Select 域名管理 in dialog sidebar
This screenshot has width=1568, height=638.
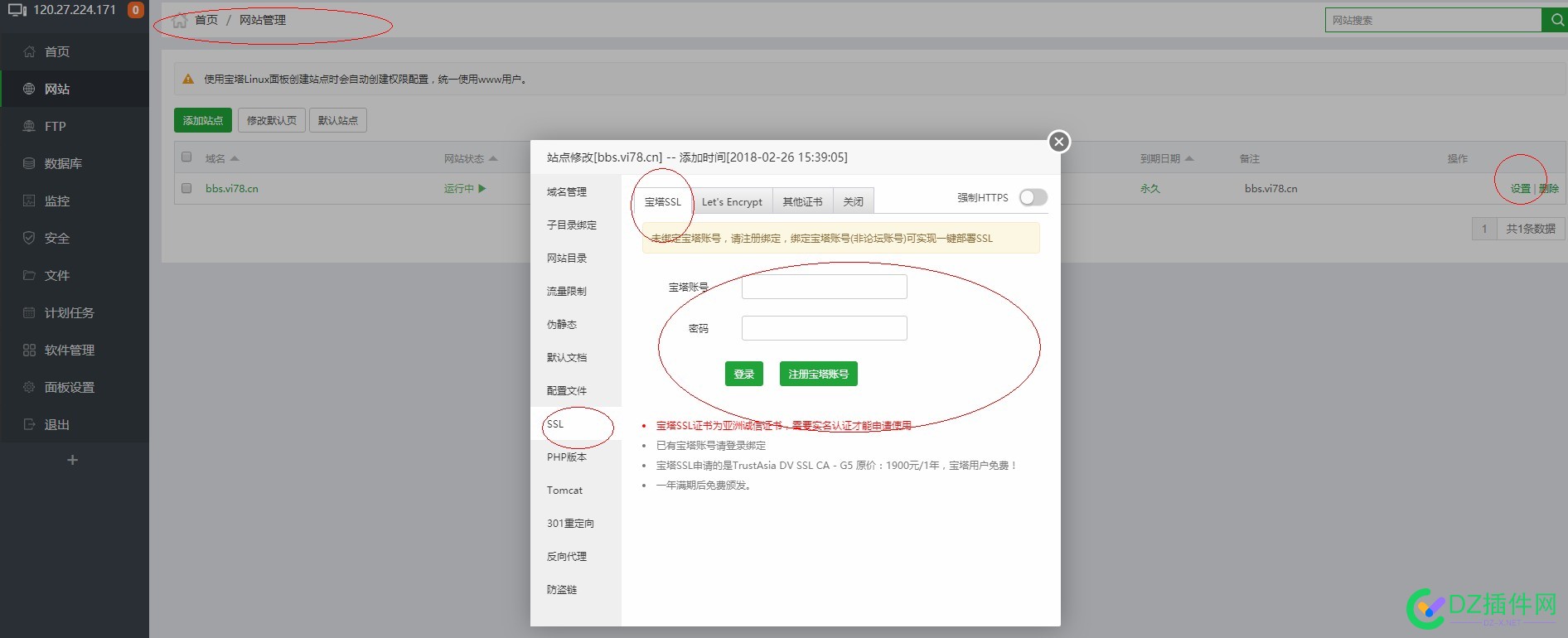(576, 191)
